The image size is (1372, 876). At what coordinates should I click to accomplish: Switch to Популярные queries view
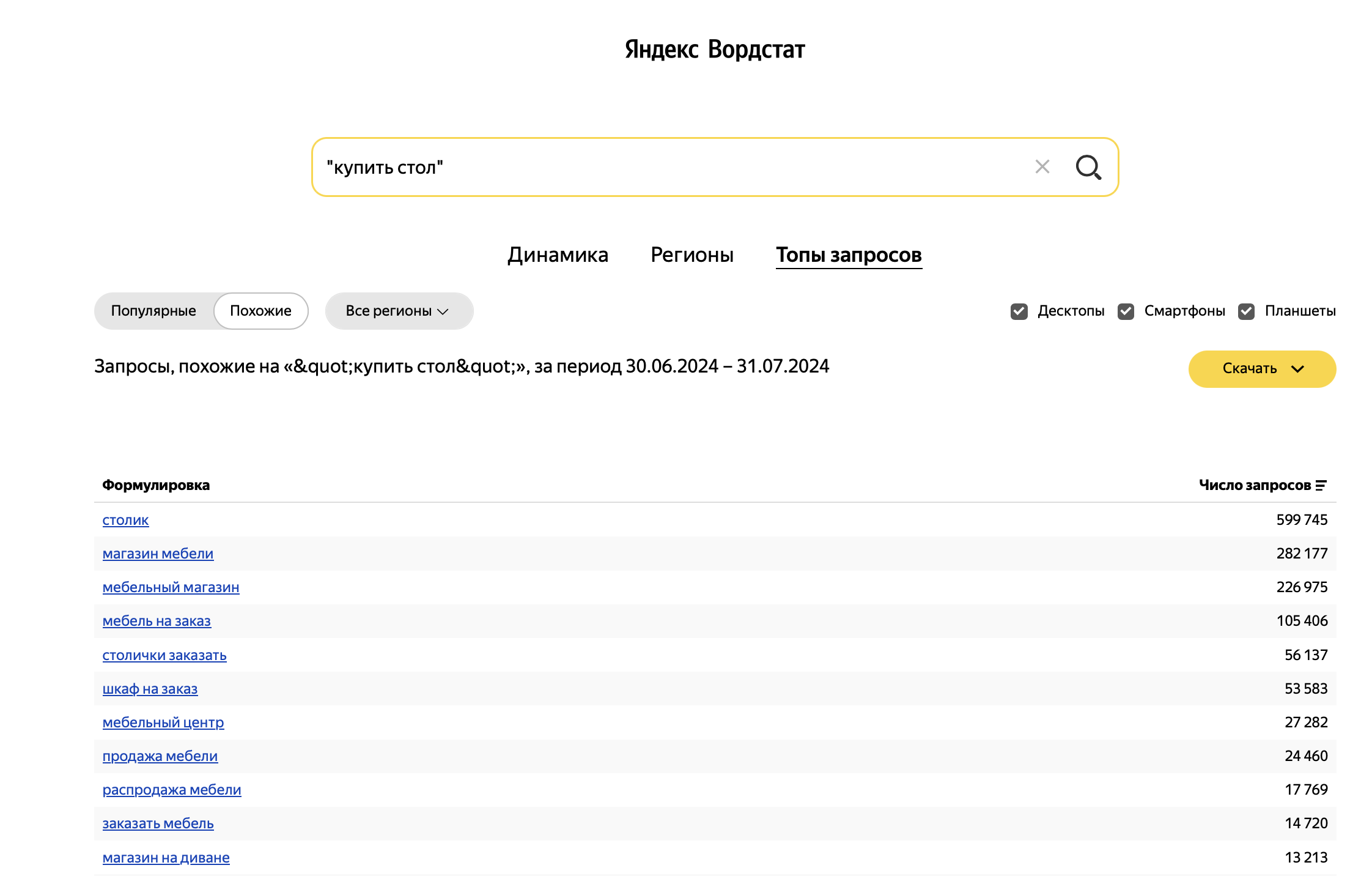153,311
